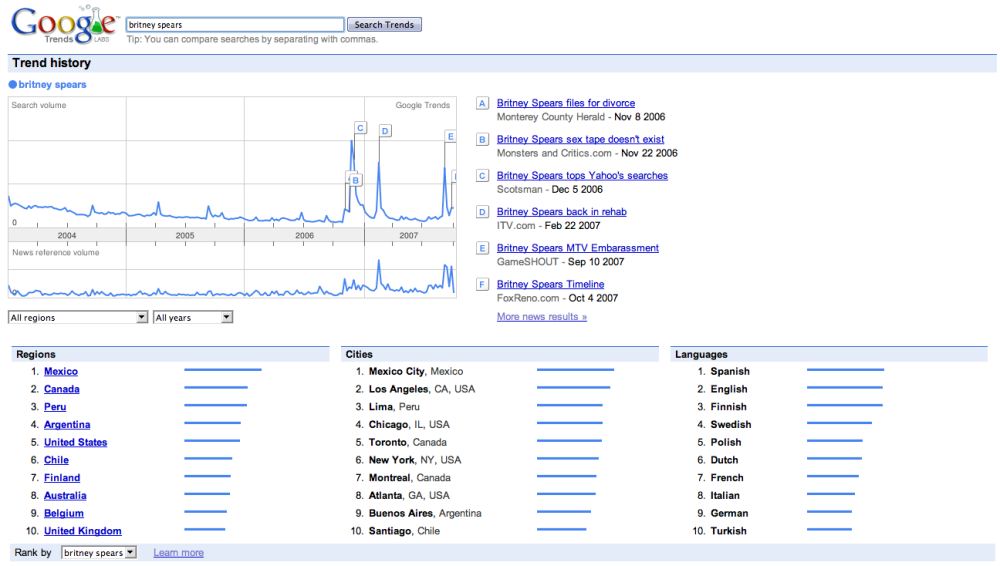Open 'Britney Spears tops Yahoo's searches' headline
This screenshot has width=1000, height=566.
582,175
